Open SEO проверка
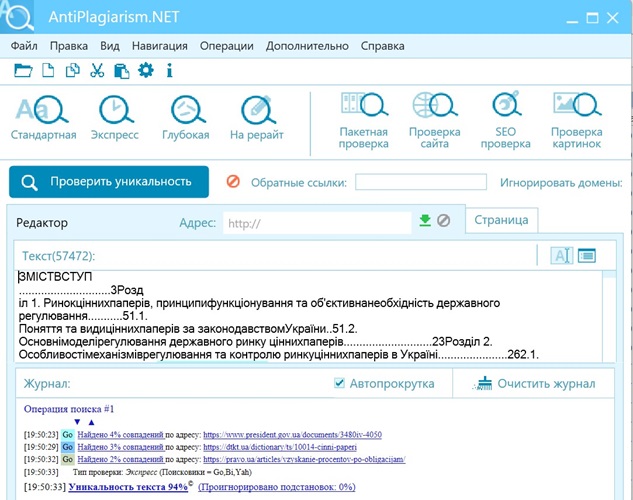This screenshot has height=500, width=633. pos(505,120)
